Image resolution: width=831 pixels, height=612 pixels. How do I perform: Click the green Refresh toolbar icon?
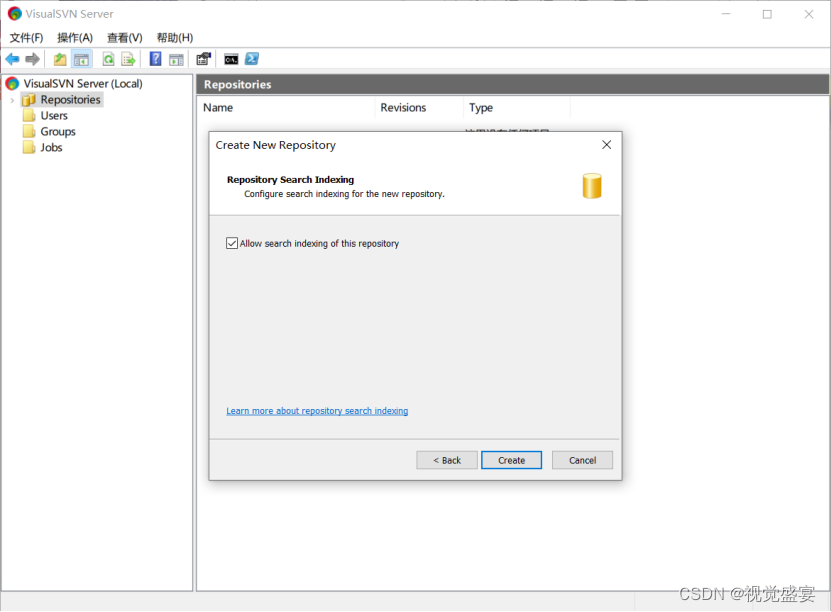click(109, 59)
